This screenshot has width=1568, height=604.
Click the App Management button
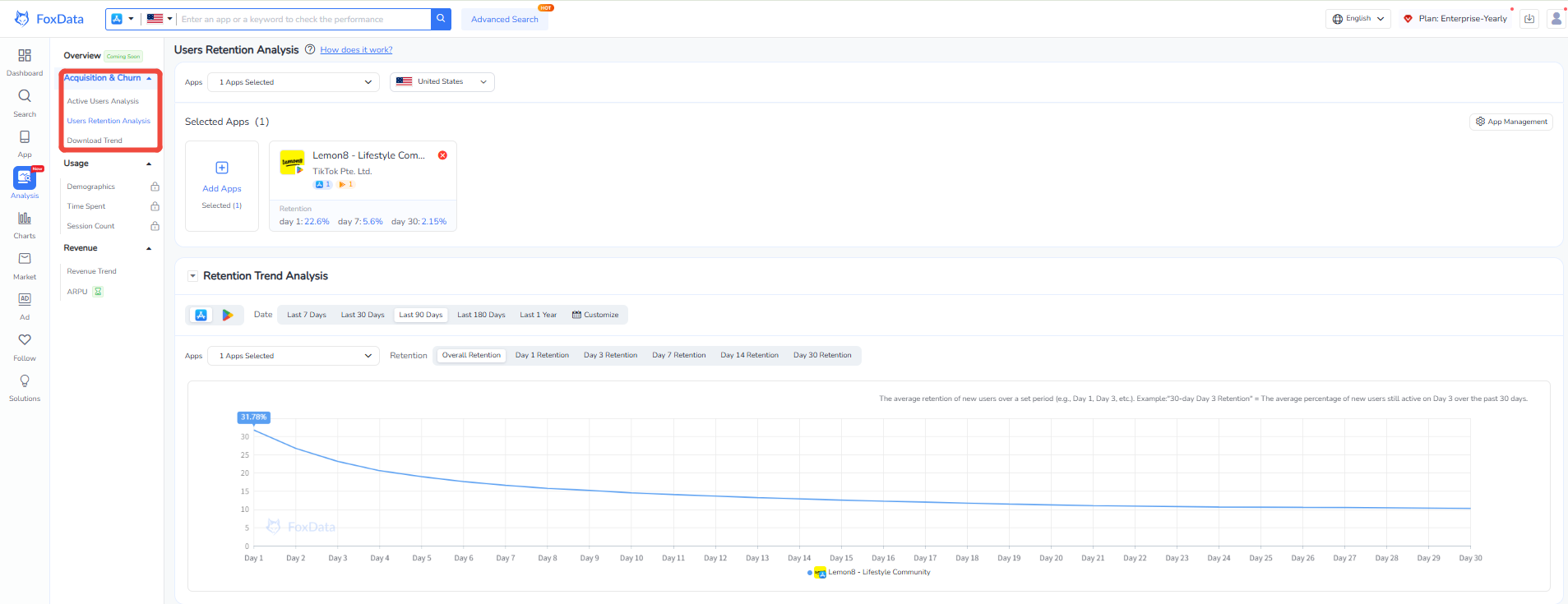coord(1511,122)
